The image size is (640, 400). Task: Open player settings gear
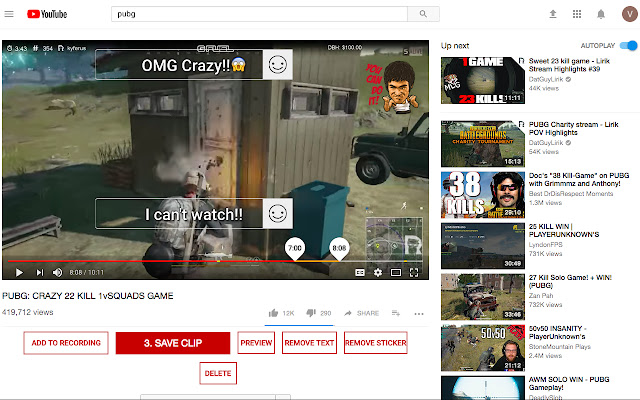(378, 272)
